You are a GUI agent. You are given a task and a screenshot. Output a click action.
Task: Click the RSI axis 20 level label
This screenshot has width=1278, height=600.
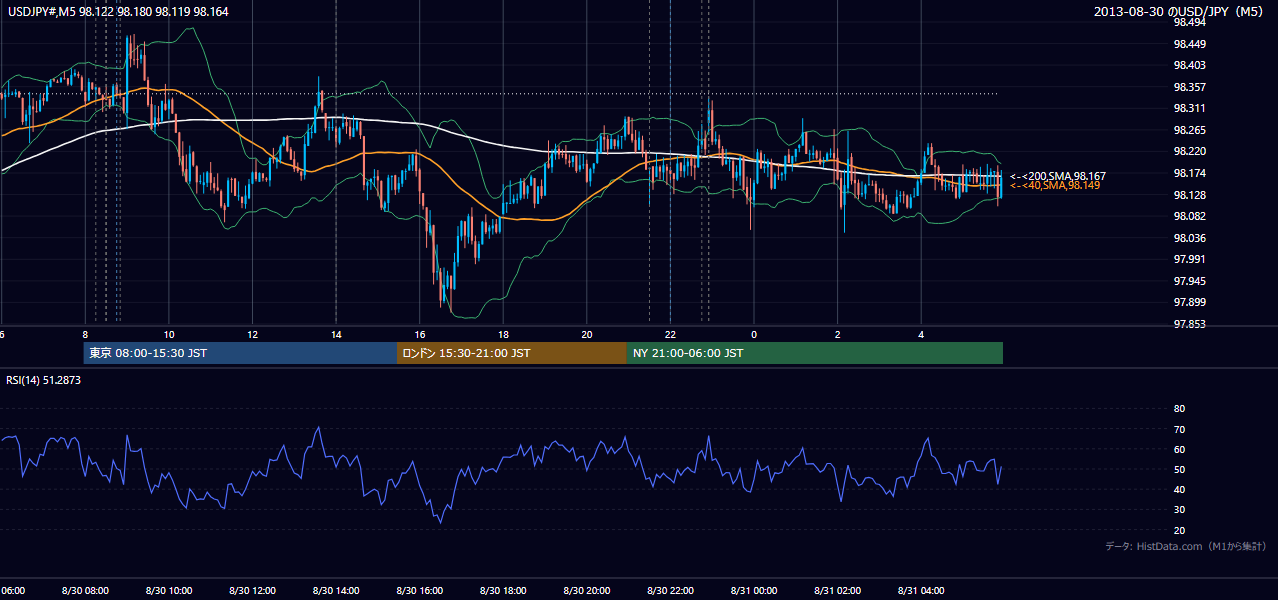tap(1179, 530)
